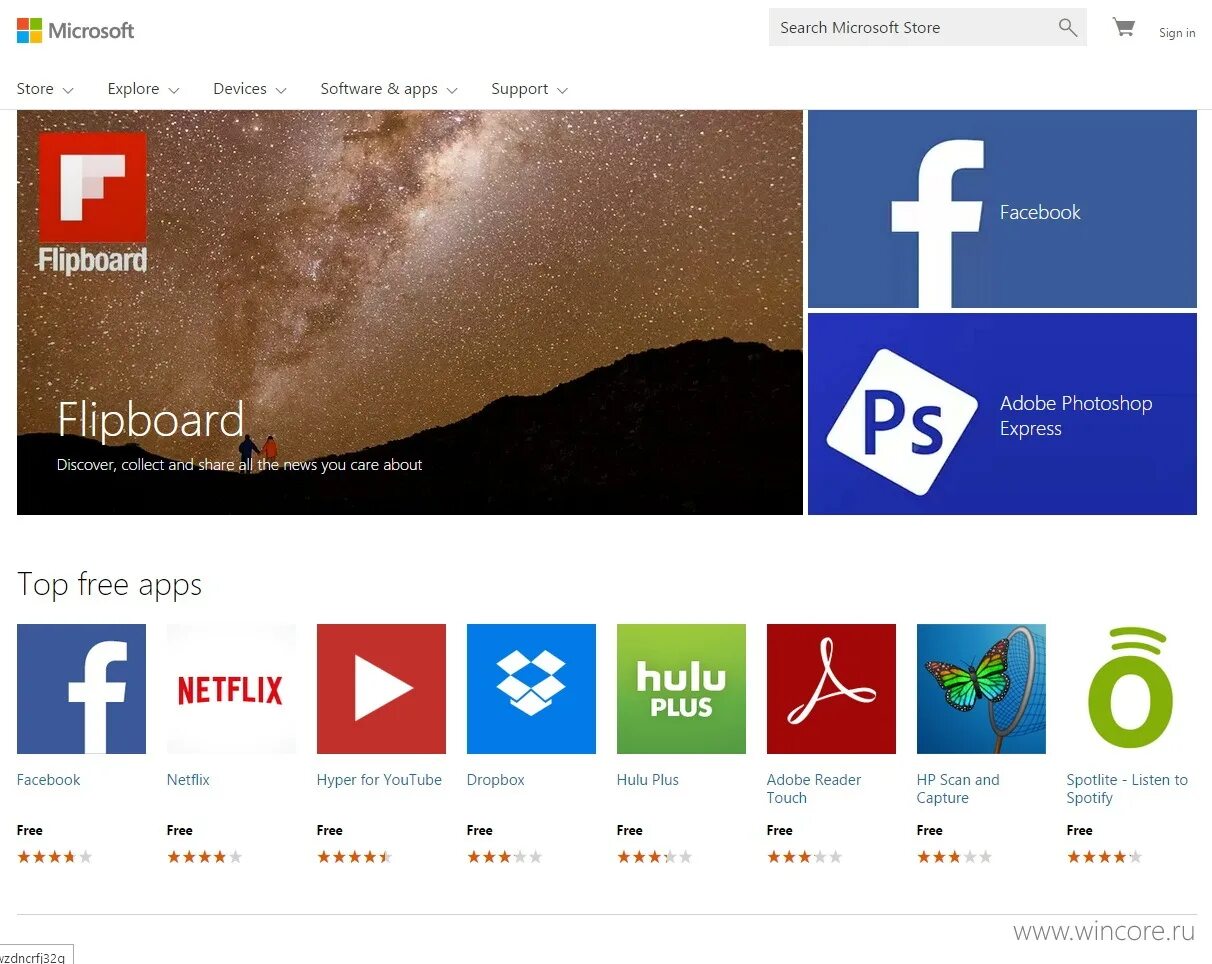Click the star rating under Hulu Plus
1212x964 pixels.
pos(655,857)
